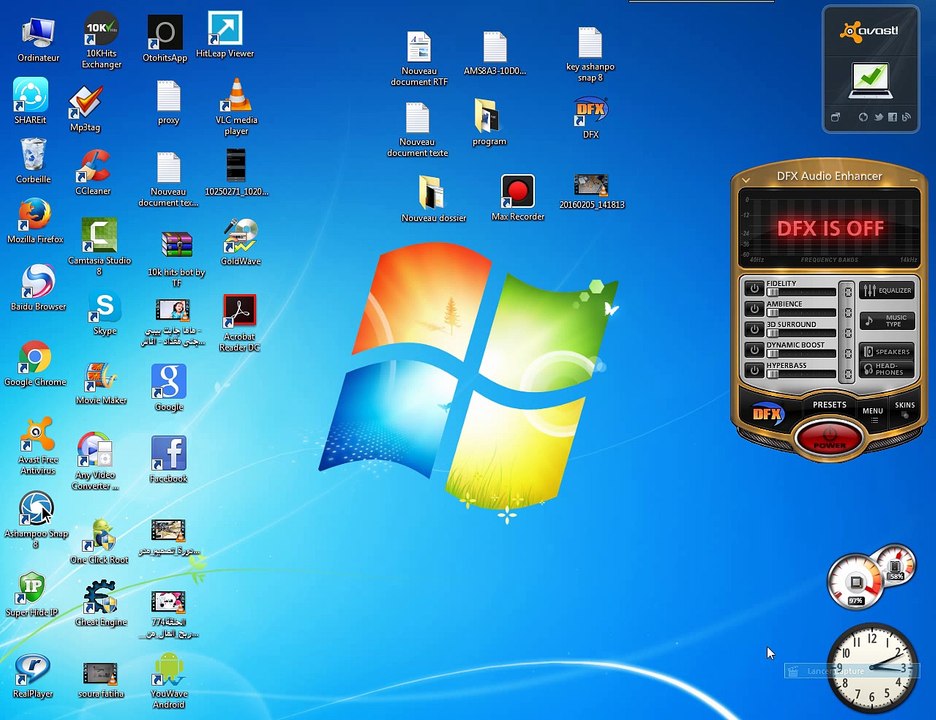Open the YouWave Android shortcut
Image resolution: width=936 pixels, height=720 pixels.
[169, 681]
